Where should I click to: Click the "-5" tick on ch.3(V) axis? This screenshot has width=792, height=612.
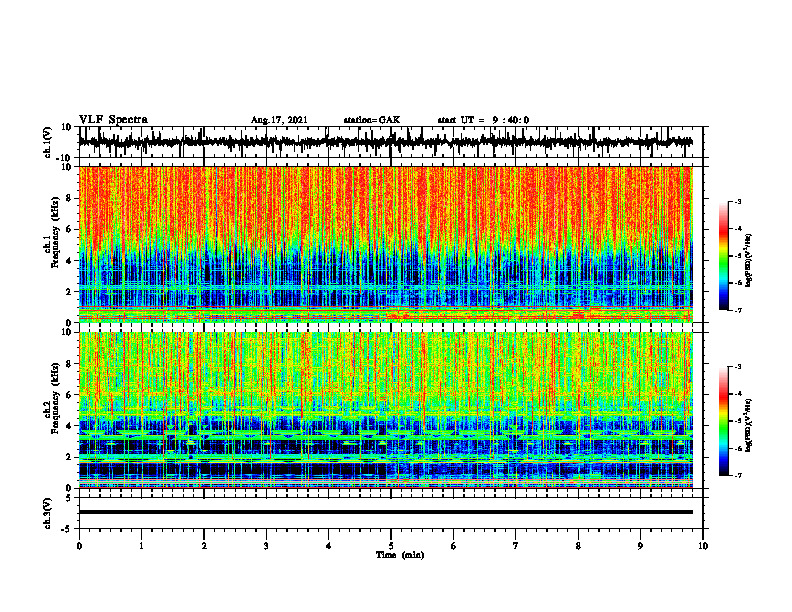coord(68,529)
